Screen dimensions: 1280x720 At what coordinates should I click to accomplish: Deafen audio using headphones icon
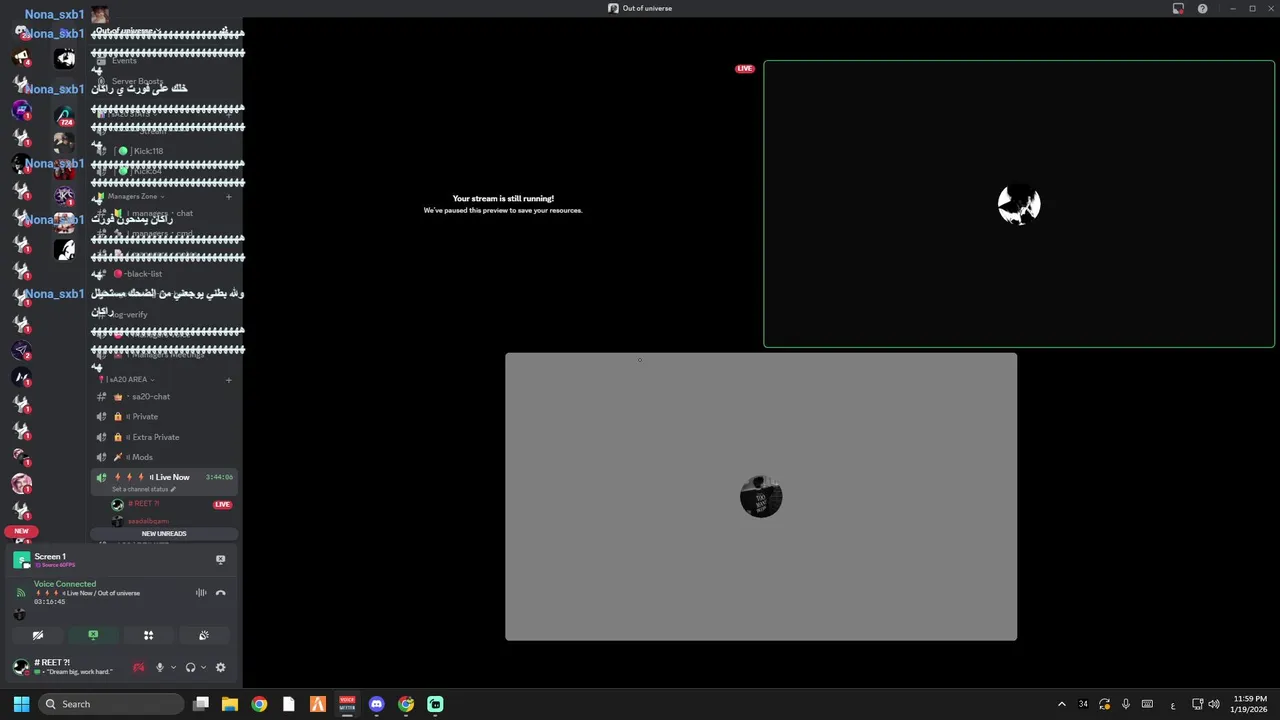click(190, 668)
